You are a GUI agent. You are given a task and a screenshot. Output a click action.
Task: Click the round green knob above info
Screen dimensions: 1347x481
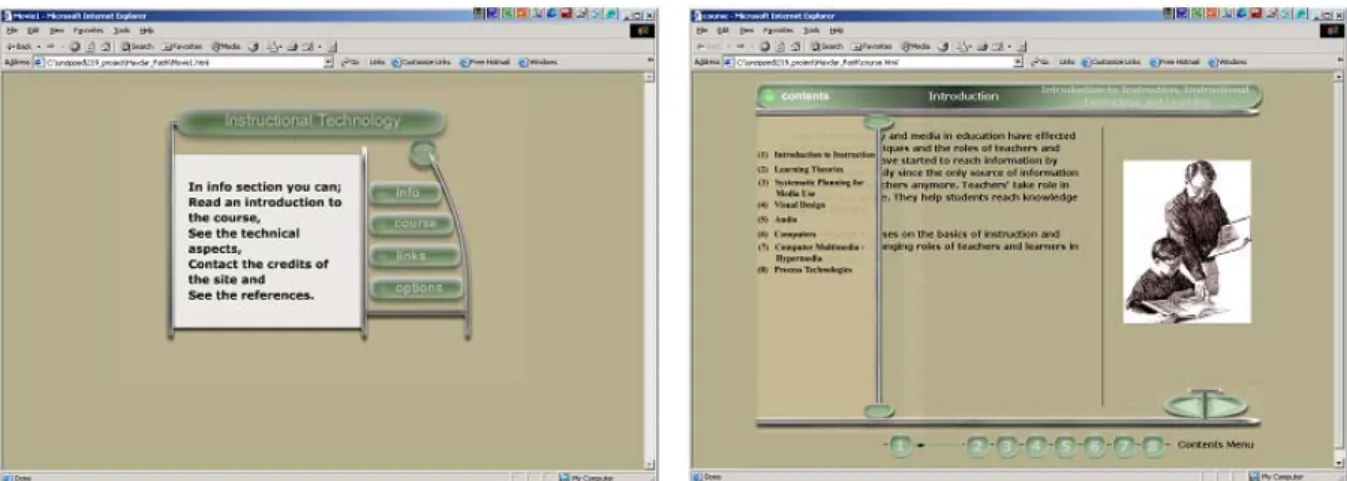click(423, 153)
